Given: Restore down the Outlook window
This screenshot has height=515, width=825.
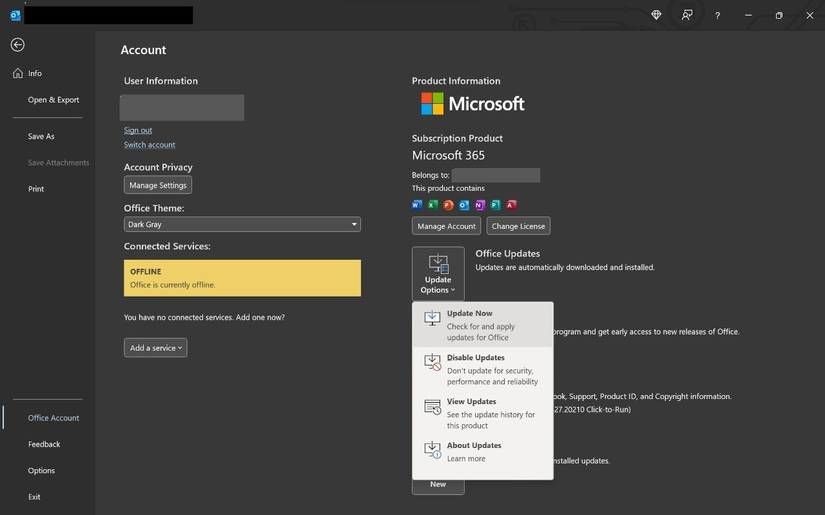Looking at the screenshot, I should pyautogui.click(x=779, y=15).
